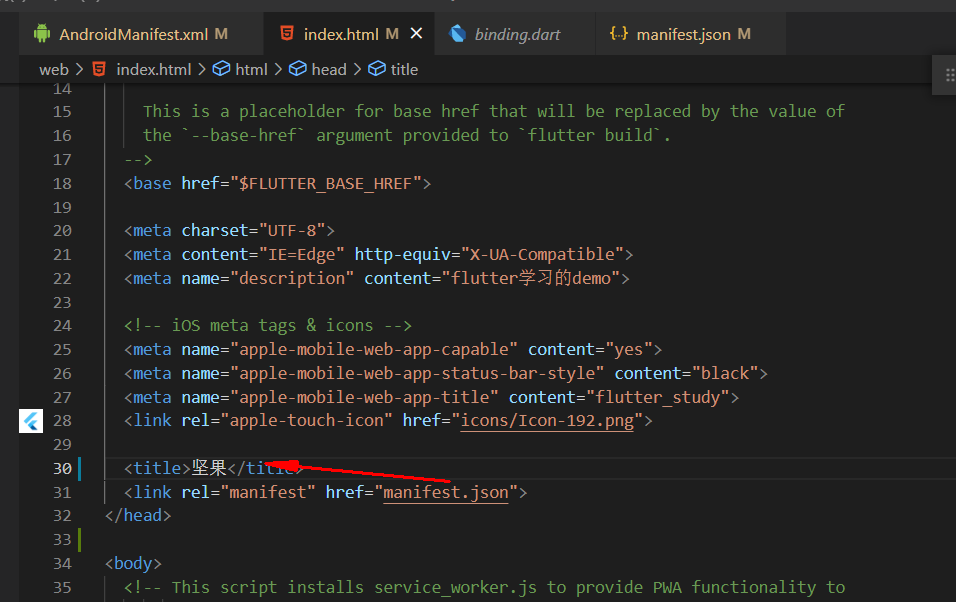The width and height of the screenshot is (956, 602).
Task: Click the "flutter学习的demo" content value
Action: pos(530,278)
